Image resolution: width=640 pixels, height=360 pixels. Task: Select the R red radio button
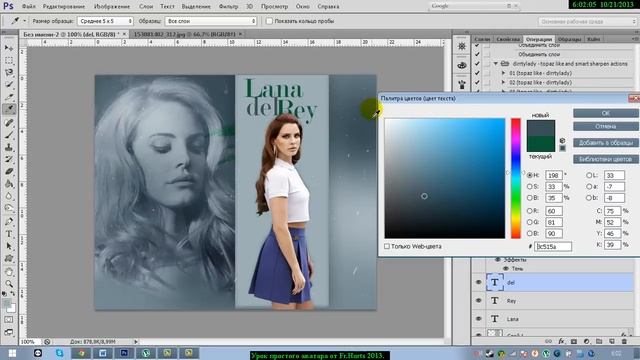tap(530, 211)
